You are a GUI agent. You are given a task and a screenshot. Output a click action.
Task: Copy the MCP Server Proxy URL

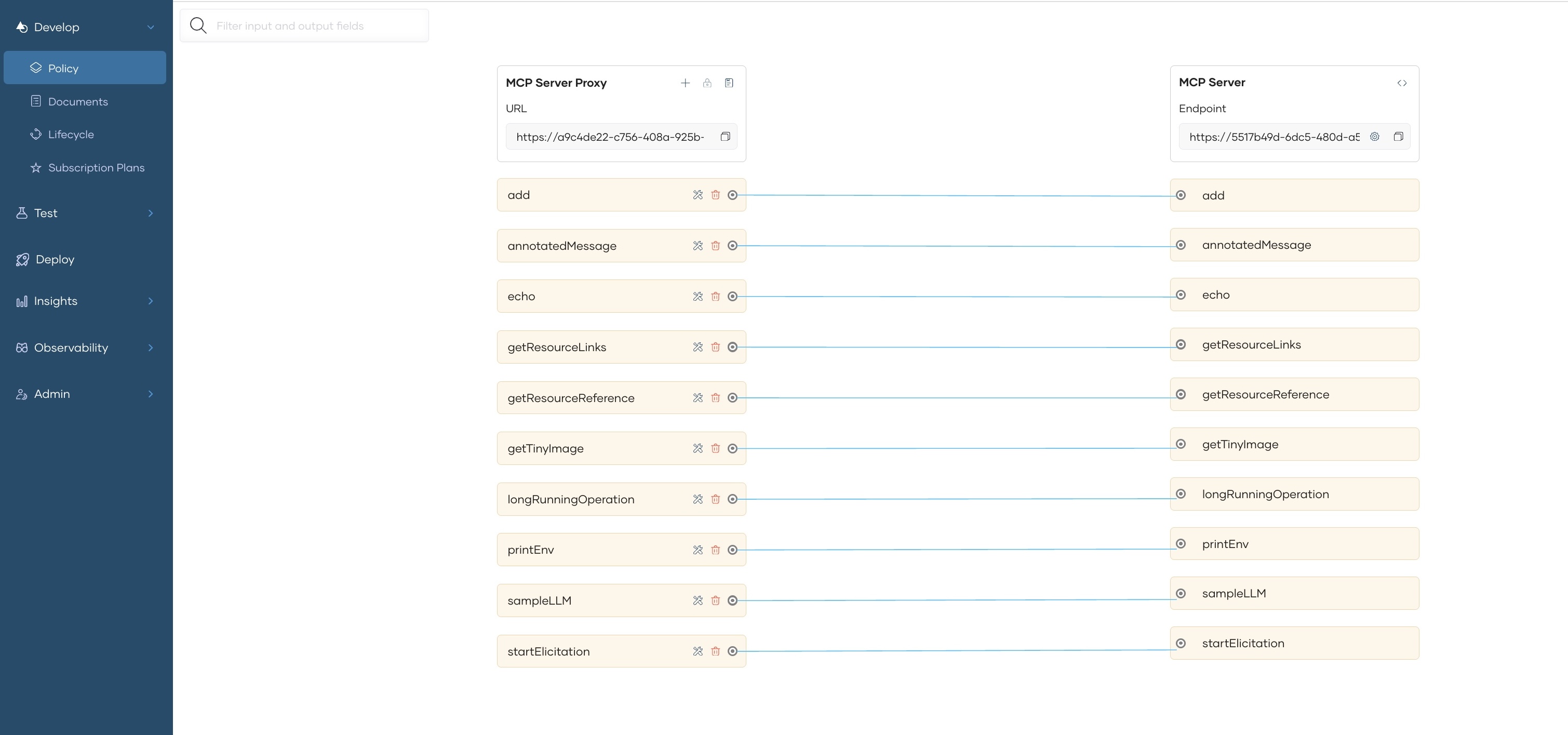pos(725,137)
